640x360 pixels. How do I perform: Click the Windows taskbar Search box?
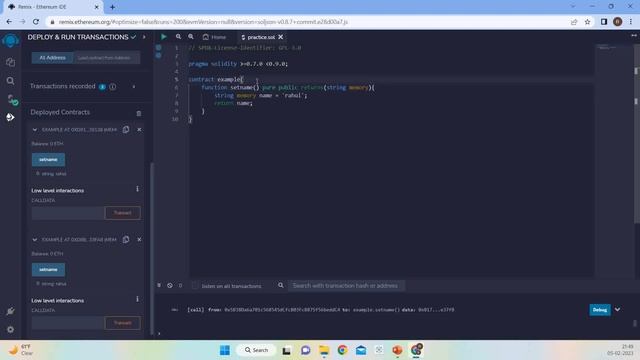[256, 350]
